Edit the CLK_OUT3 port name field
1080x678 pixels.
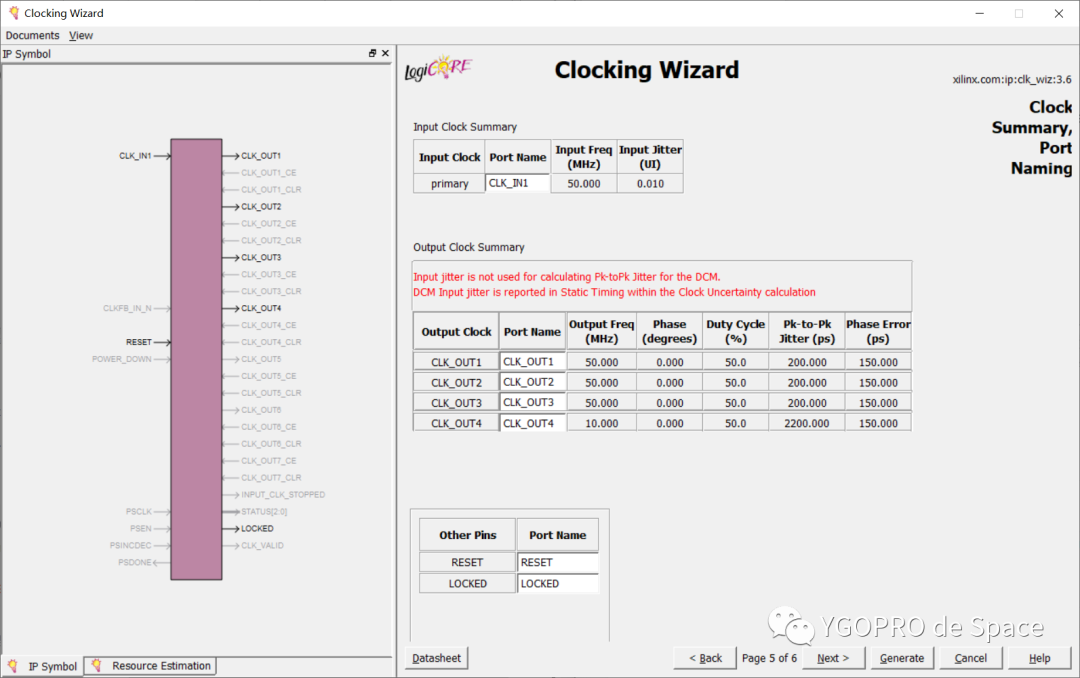point(532,402)
